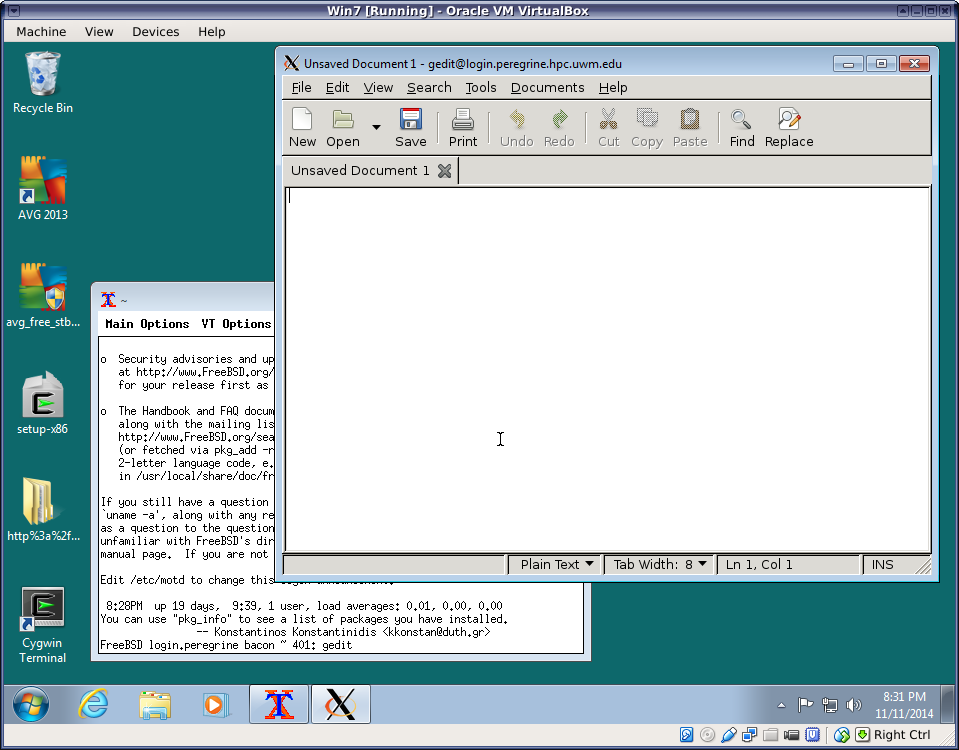Open Find with magnifier icon
Image resolution: width=959 pixels, height=750 pixels.
[x=742, y=128]
